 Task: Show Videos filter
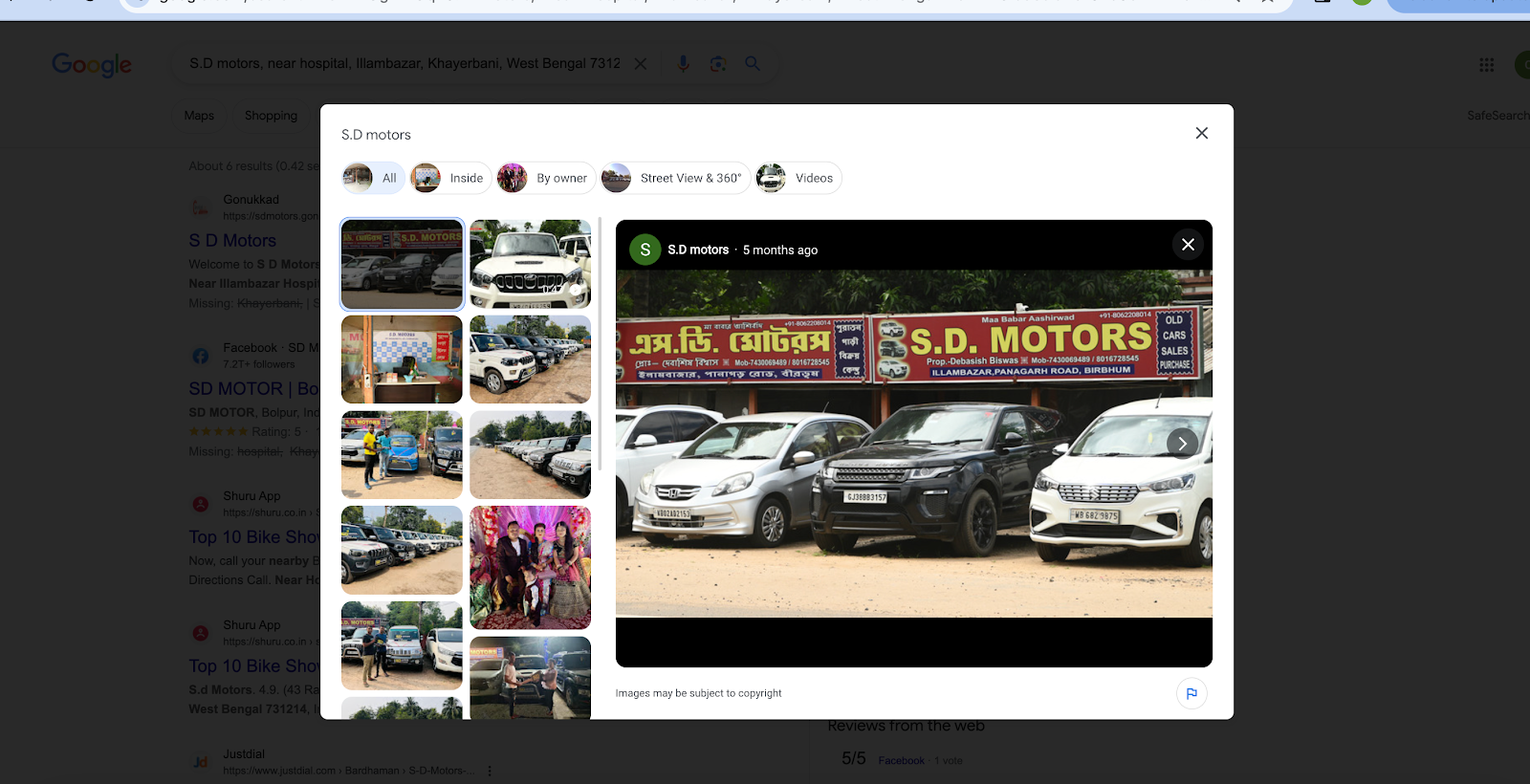click(x=798, y=178)
